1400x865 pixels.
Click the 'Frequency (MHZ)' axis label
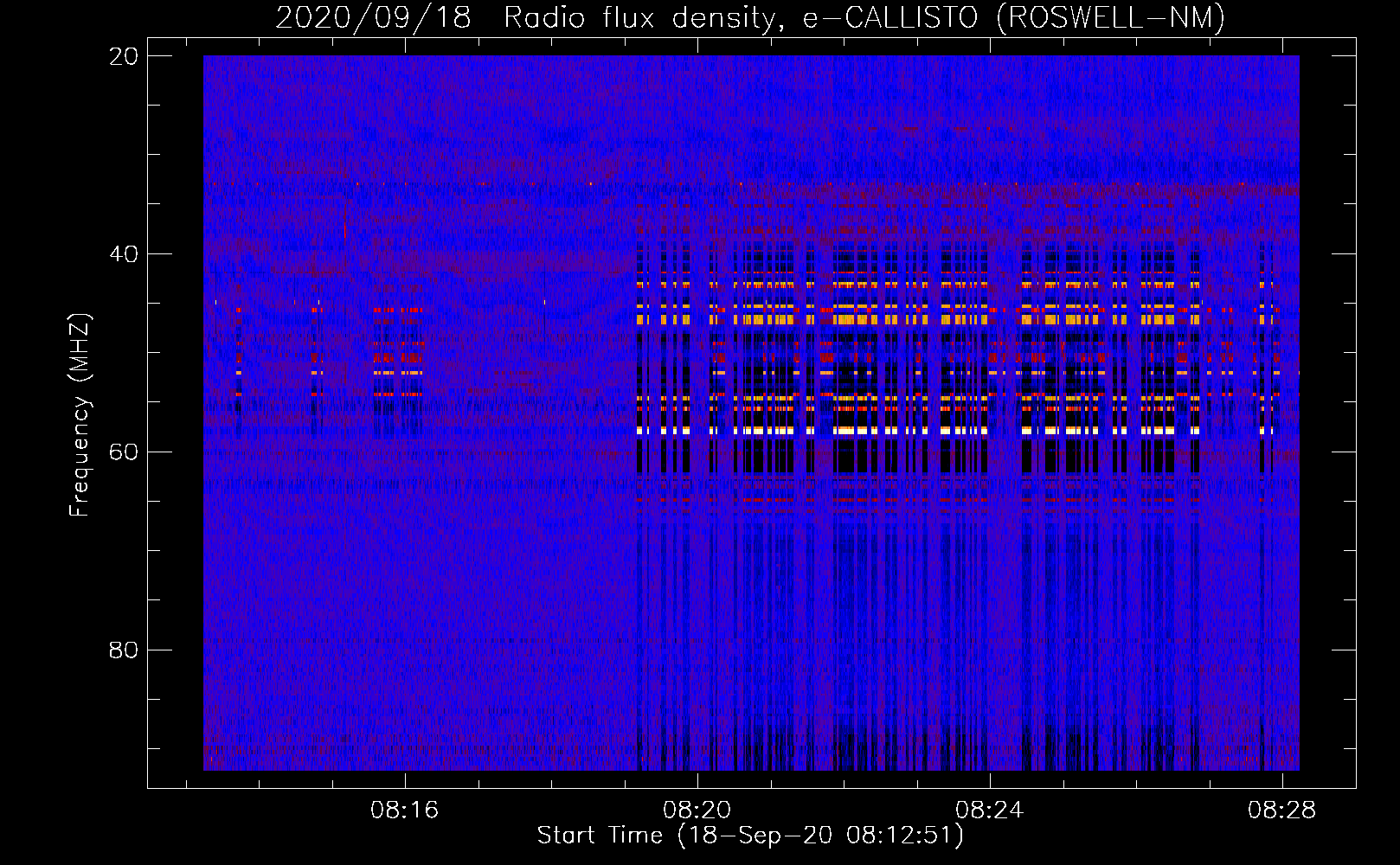[80, 415]
